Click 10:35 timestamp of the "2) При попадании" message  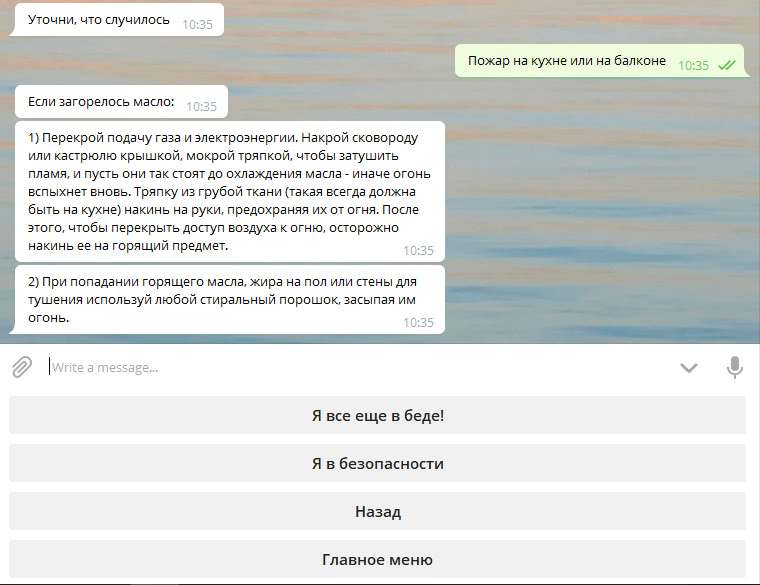418,322
